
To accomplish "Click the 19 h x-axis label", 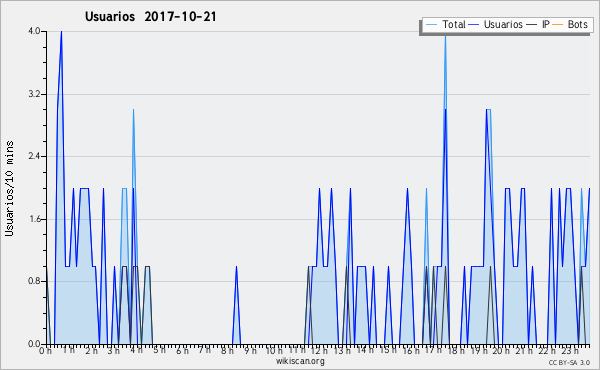I will click(479, 351).
